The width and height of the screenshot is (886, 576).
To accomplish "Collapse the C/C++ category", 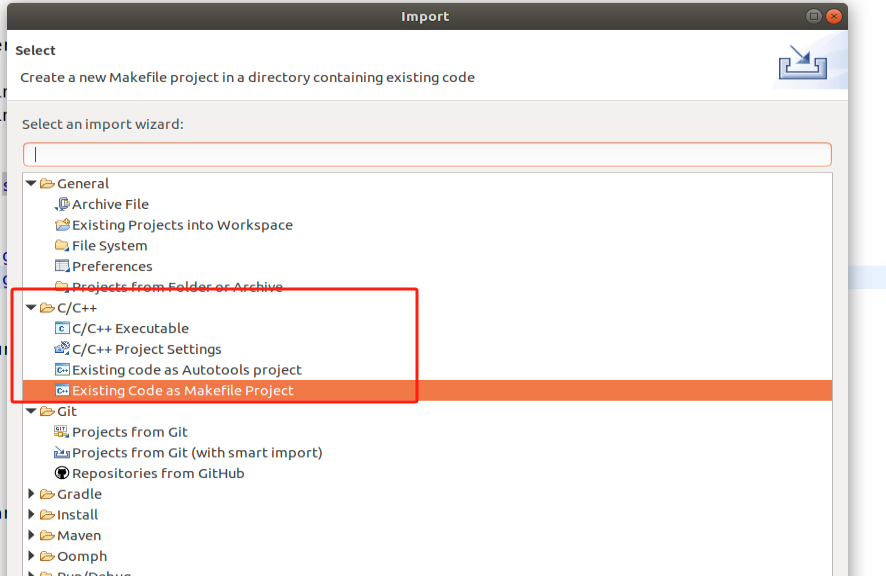I will pyautogui.click(x=31, y=308).
